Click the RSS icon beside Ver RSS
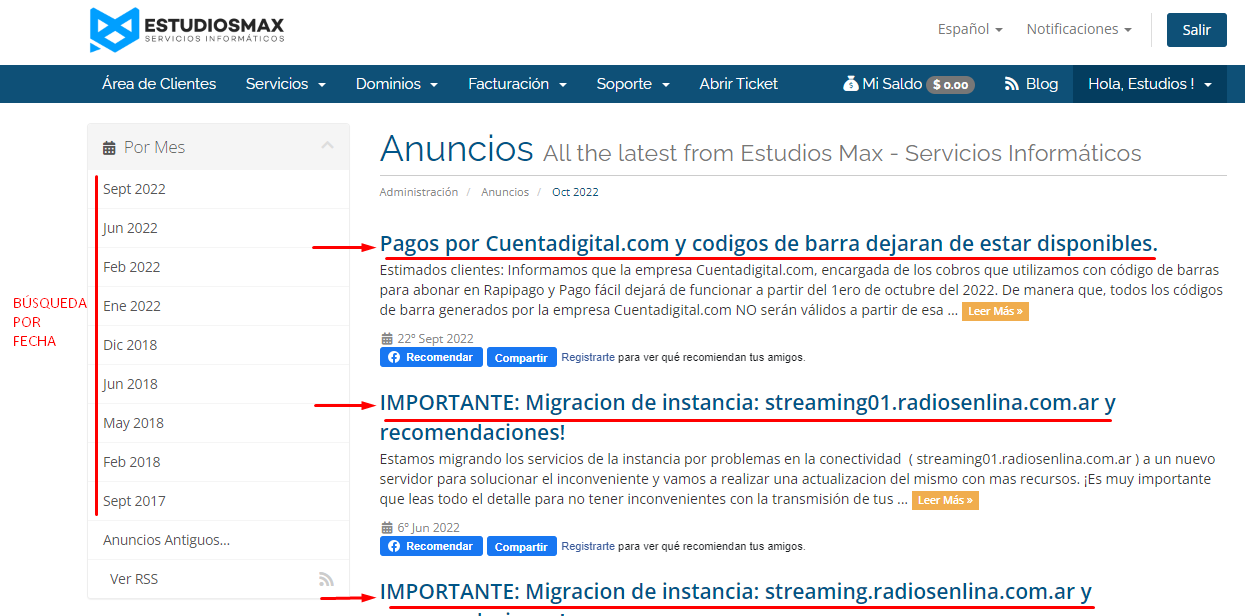The height and width of the screenshot is (616, 1245). pyautogui.click(x=326, y=579)
